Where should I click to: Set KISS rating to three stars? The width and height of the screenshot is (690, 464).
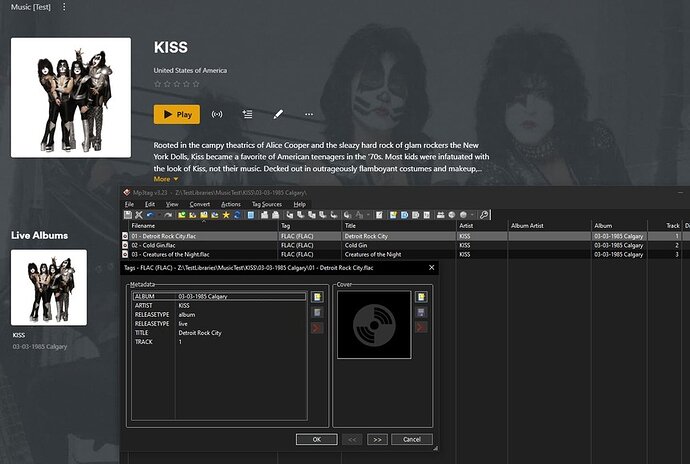point(177,84)
